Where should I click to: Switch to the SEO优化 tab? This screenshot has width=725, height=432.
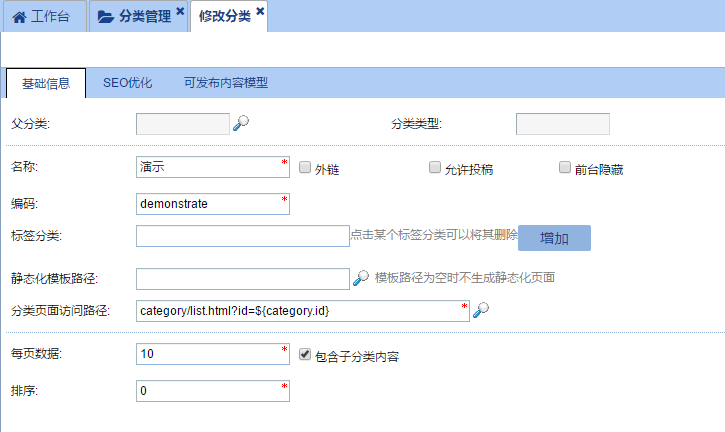(x=127, y=83)
